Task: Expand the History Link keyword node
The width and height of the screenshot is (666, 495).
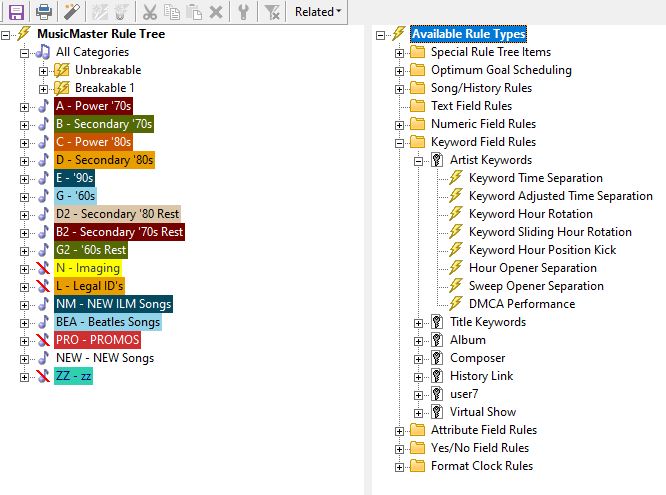Action: tap(418, 377)
